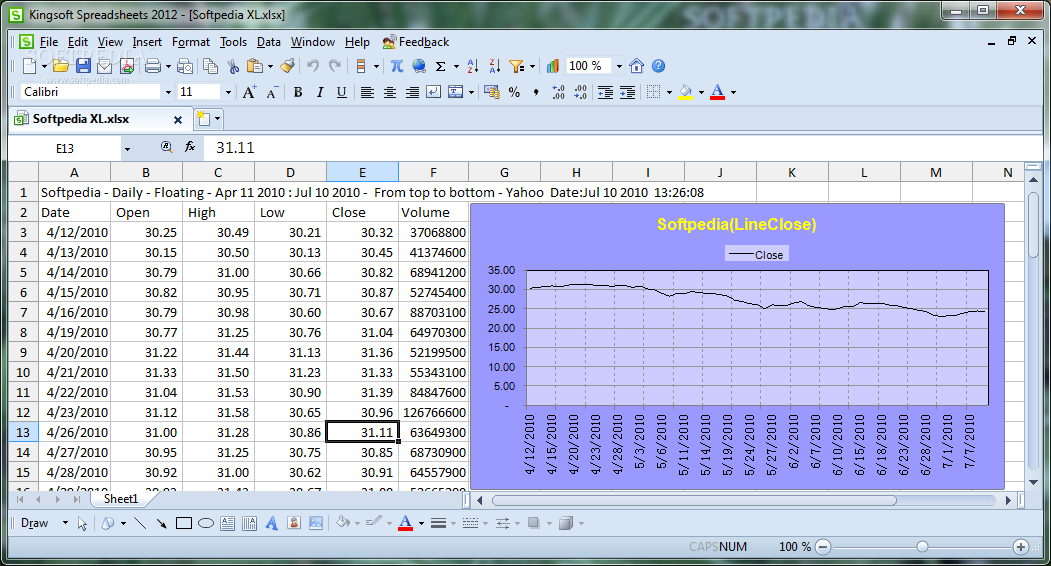The height and width of the screenshot is (566, 1051).
Task: Apply percent style to cell
Action: pos(514,92)
